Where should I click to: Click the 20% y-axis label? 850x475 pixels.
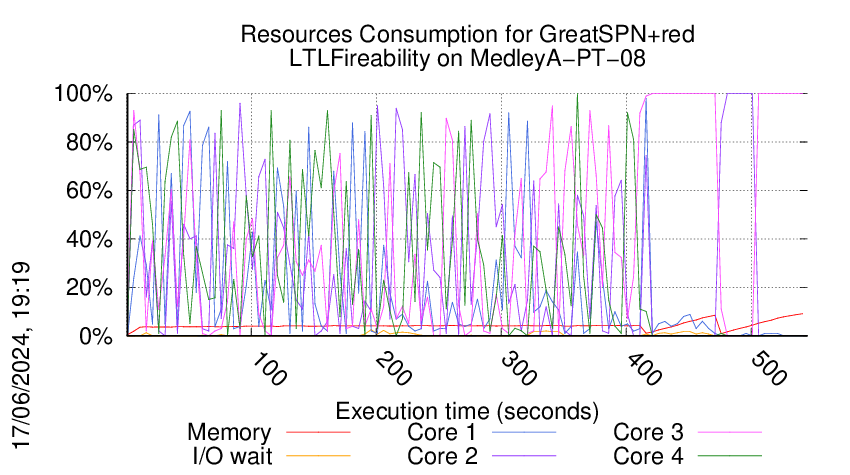click(x=89, y=287)
